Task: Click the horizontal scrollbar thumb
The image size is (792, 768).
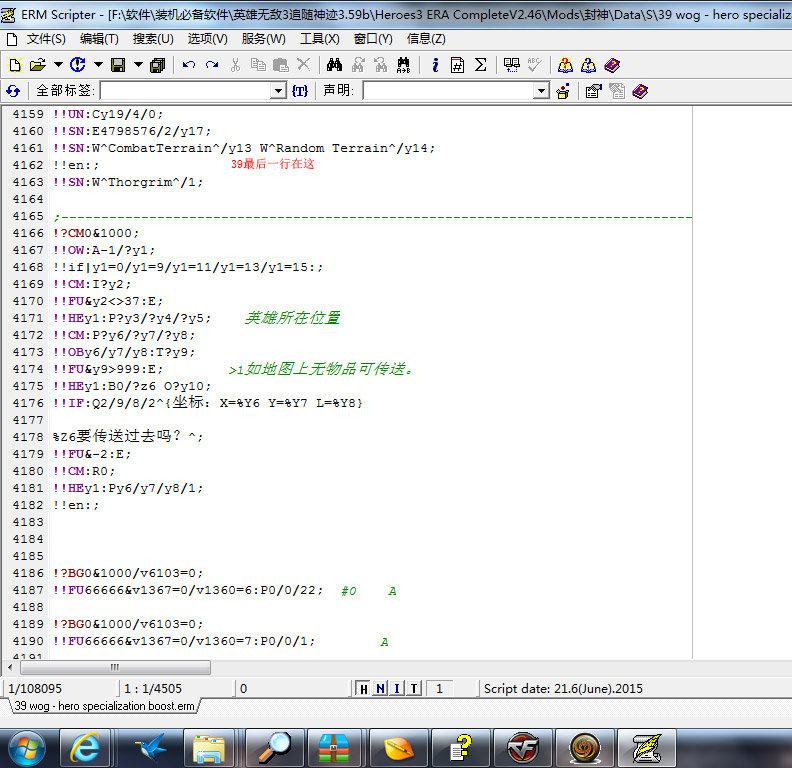Action: (115, 667)
